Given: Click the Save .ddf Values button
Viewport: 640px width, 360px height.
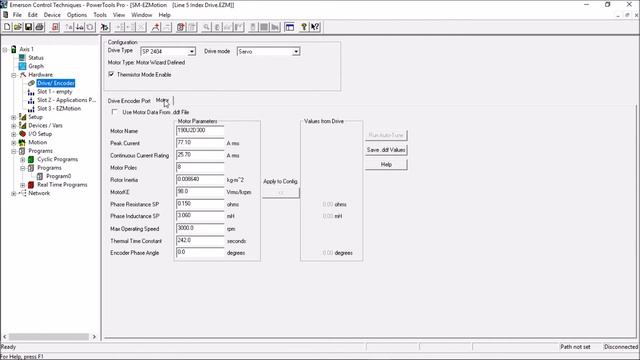Looking at the screenshot, I should click(x=386, y=150).
